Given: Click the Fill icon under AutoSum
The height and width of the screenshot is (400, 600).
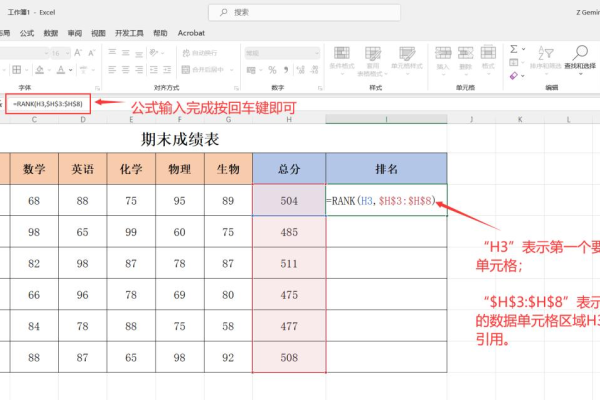Looking at the screenshot, I should click(x=514, y=62).
